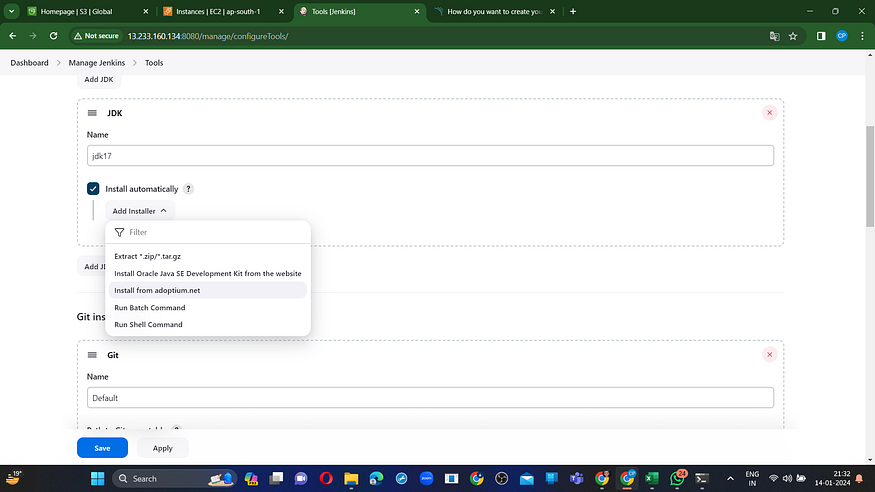This screenshot has width=875, height=492.
Task: Open Microsoft Teams from taskbar
Action: pos(576,479)
